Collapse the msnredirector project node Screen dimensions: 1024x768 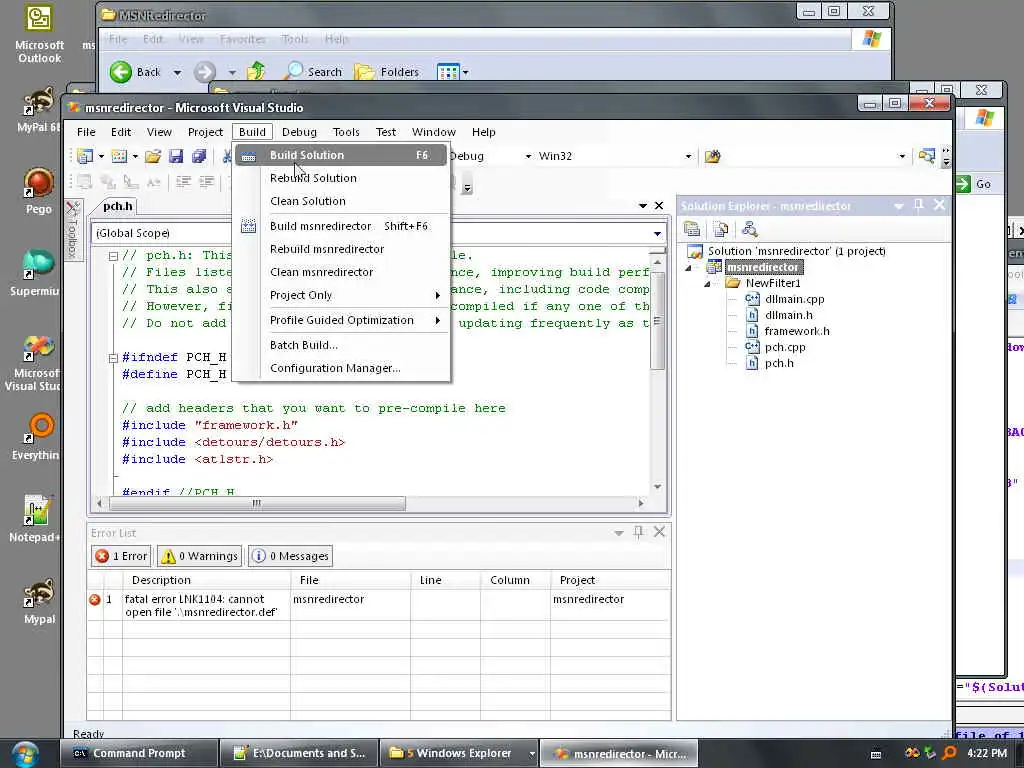point(688,268)
